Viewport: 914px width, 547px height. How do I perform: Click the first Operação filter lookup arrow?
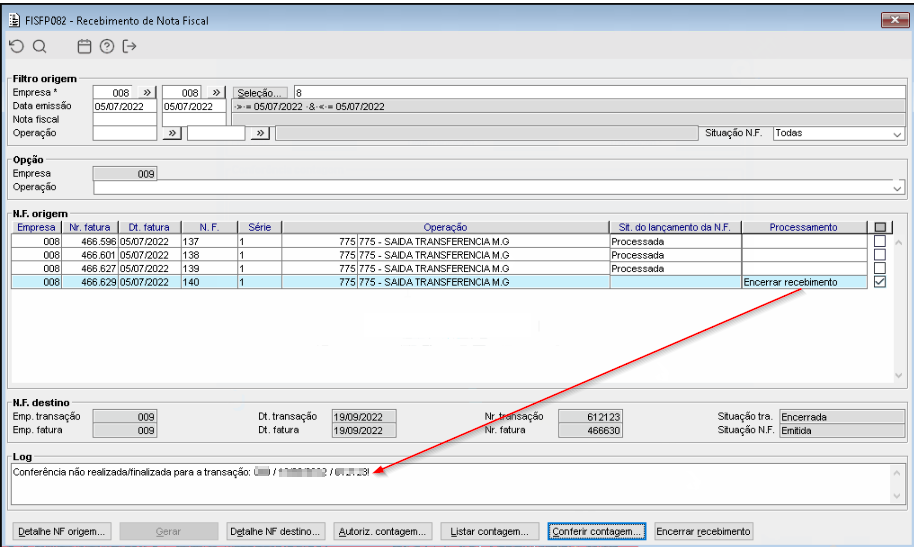[x=171, y=133]
